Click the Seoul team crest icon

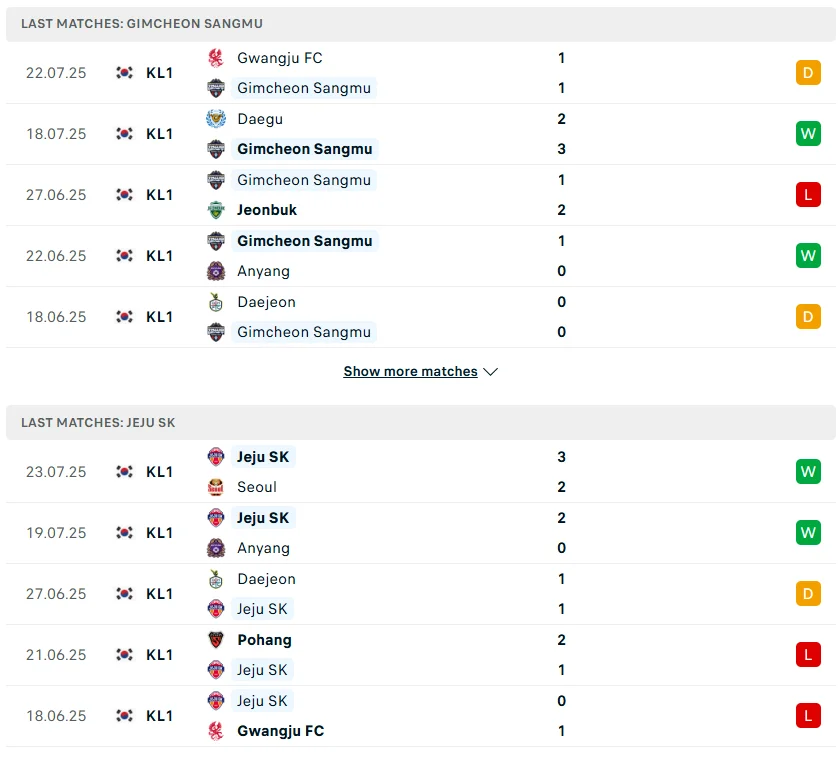coord(216,487)
